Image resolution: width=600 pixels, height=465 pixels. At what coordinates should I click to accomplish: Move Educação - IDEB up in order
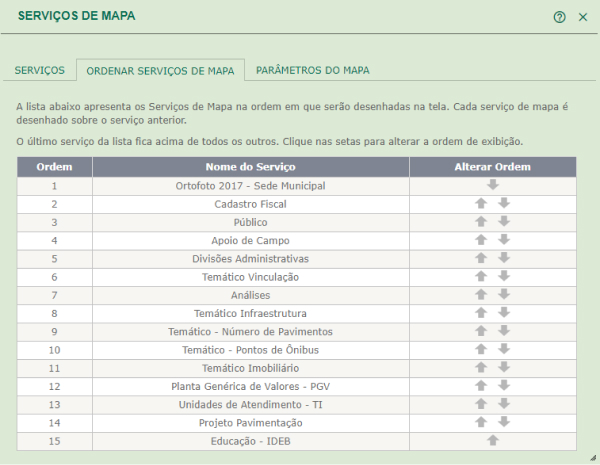coord(492,440)
